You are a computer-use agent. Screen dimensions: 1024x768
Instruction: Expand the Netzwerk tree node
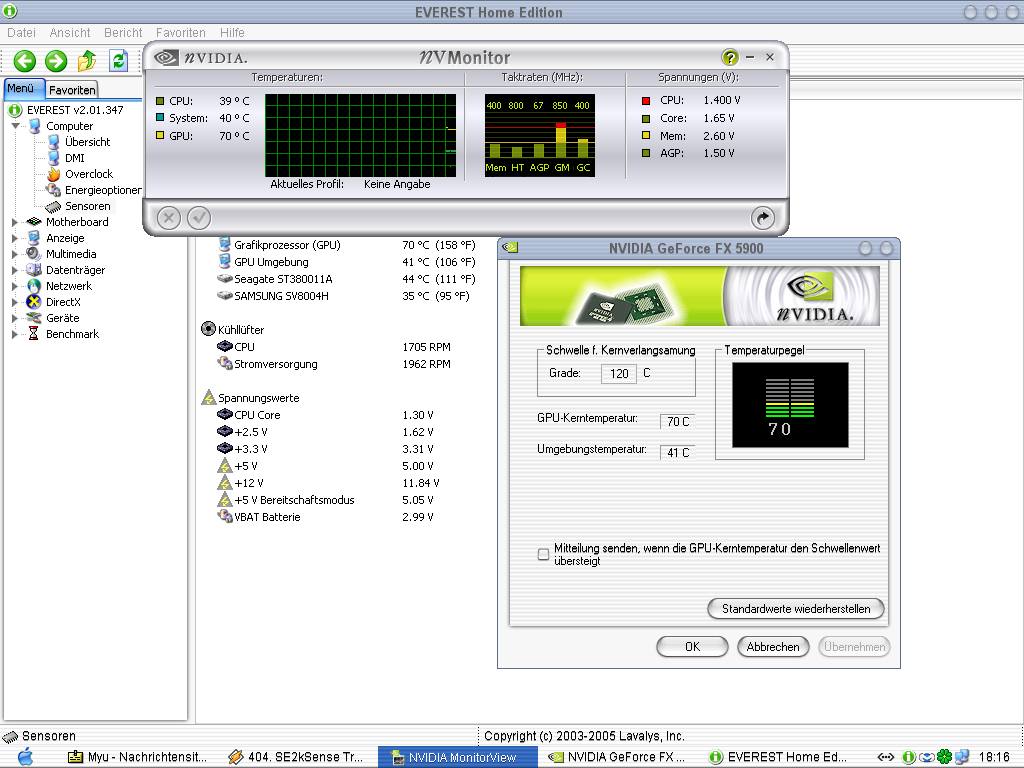[15, 286]
